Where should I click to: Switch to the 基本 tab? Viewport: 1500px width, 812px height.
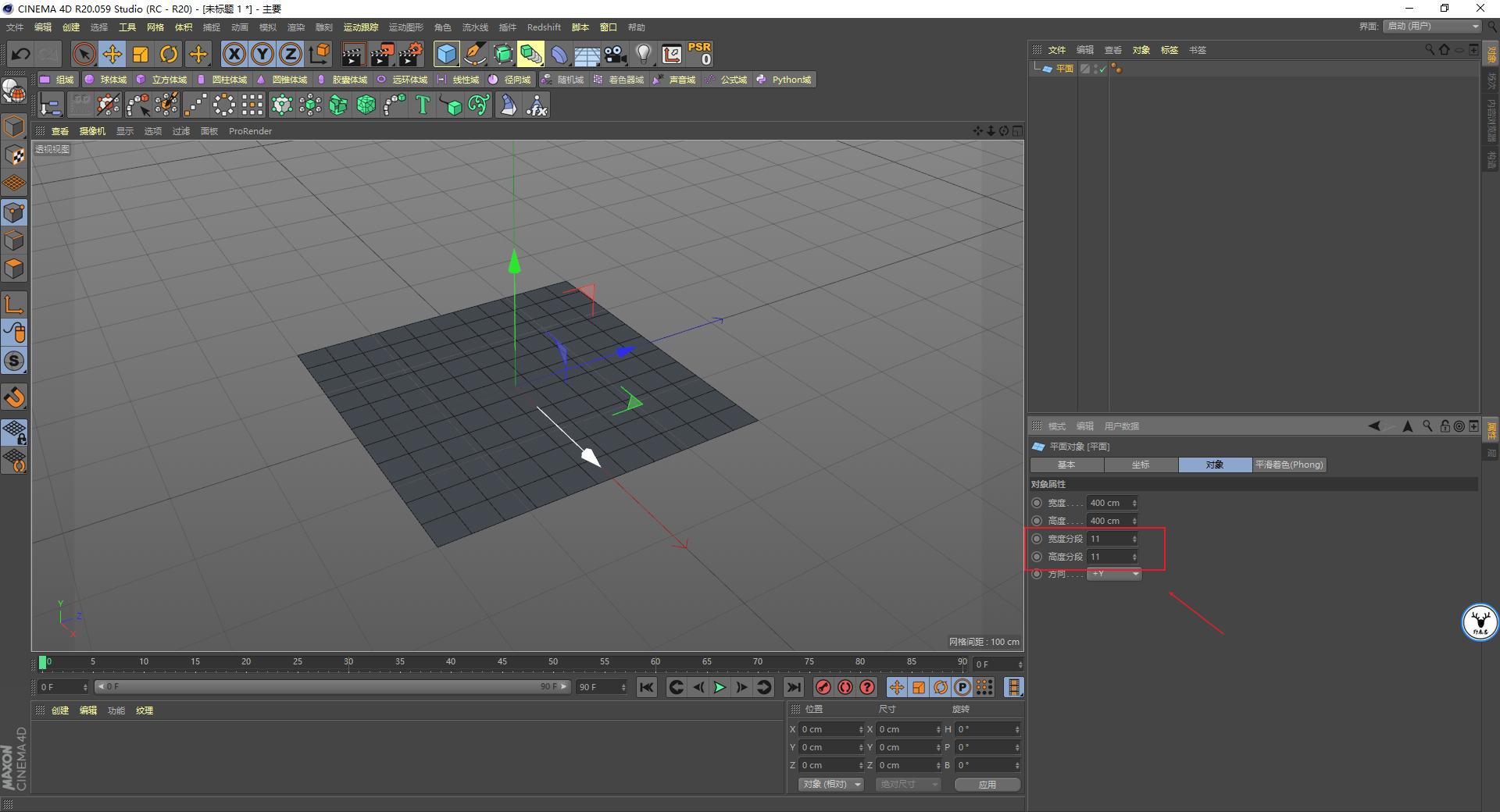1066,465
